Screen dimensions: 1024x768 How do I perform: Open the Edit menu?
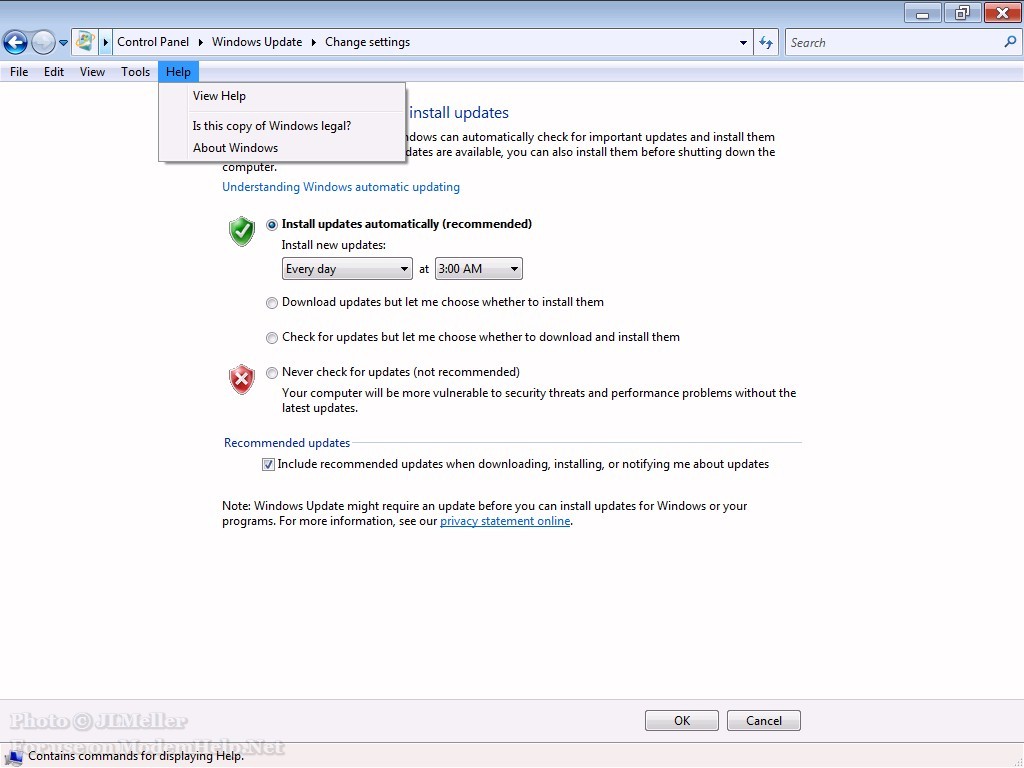(x=54, y=72)
